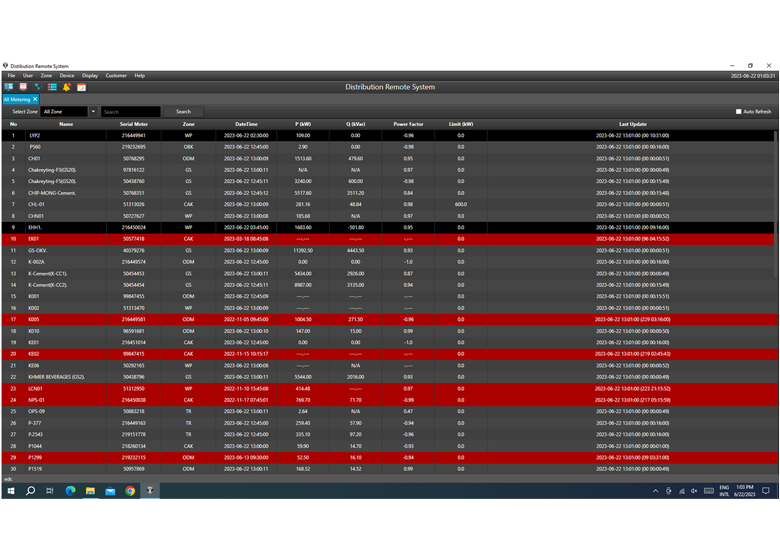The height and width of the screenshot is (560, 780).
Task: Open the globe map toolbar icon
Action: tap(38, 87)
